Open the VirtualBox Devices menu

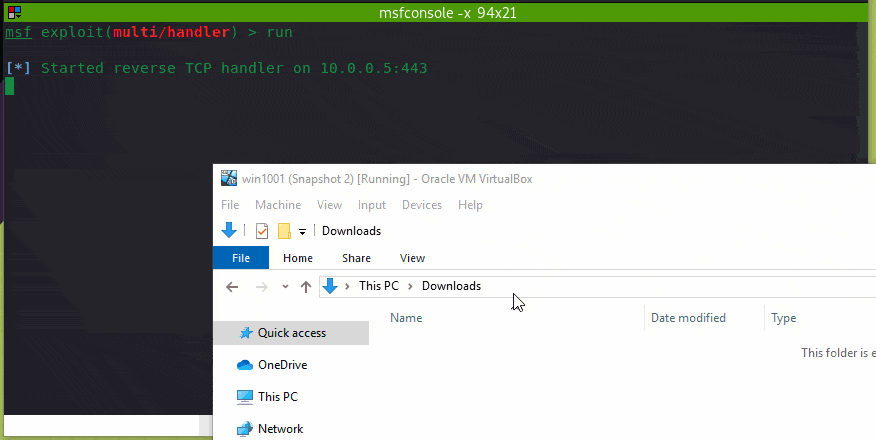click(x=422, y=205)
